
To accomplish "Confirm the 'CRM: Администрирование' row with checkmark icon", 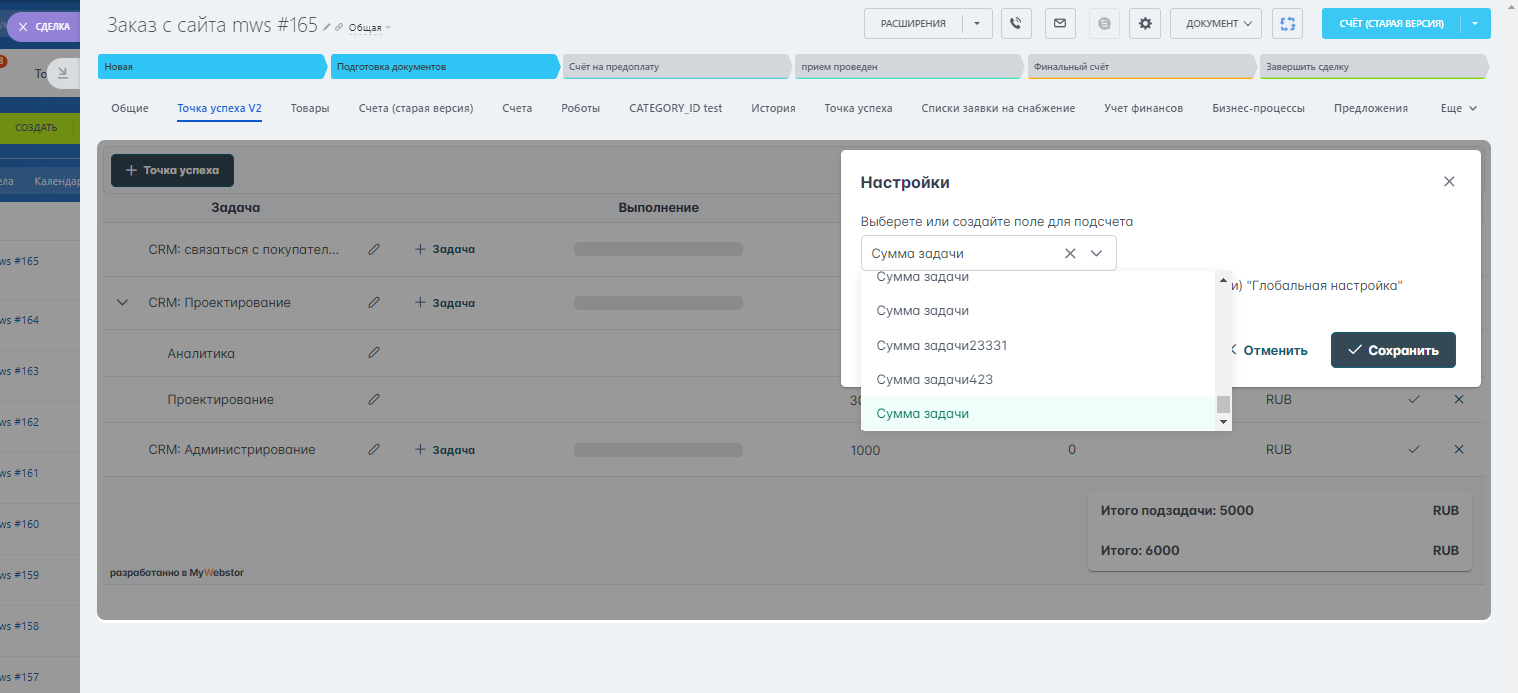I will point(1414,450).
